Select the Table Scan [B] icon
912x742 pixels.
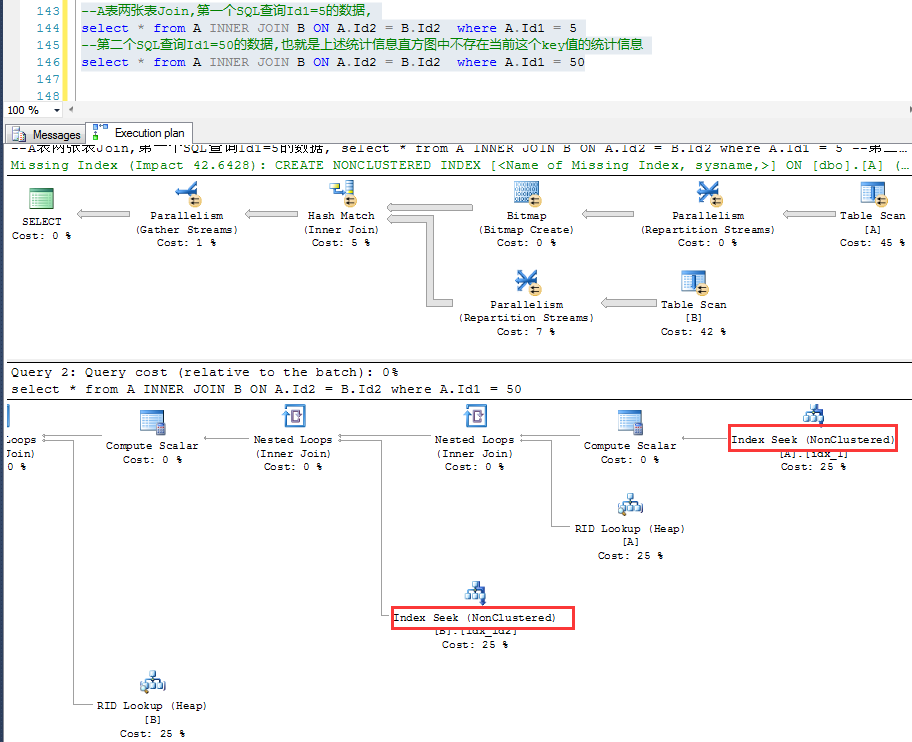(694, 283)
